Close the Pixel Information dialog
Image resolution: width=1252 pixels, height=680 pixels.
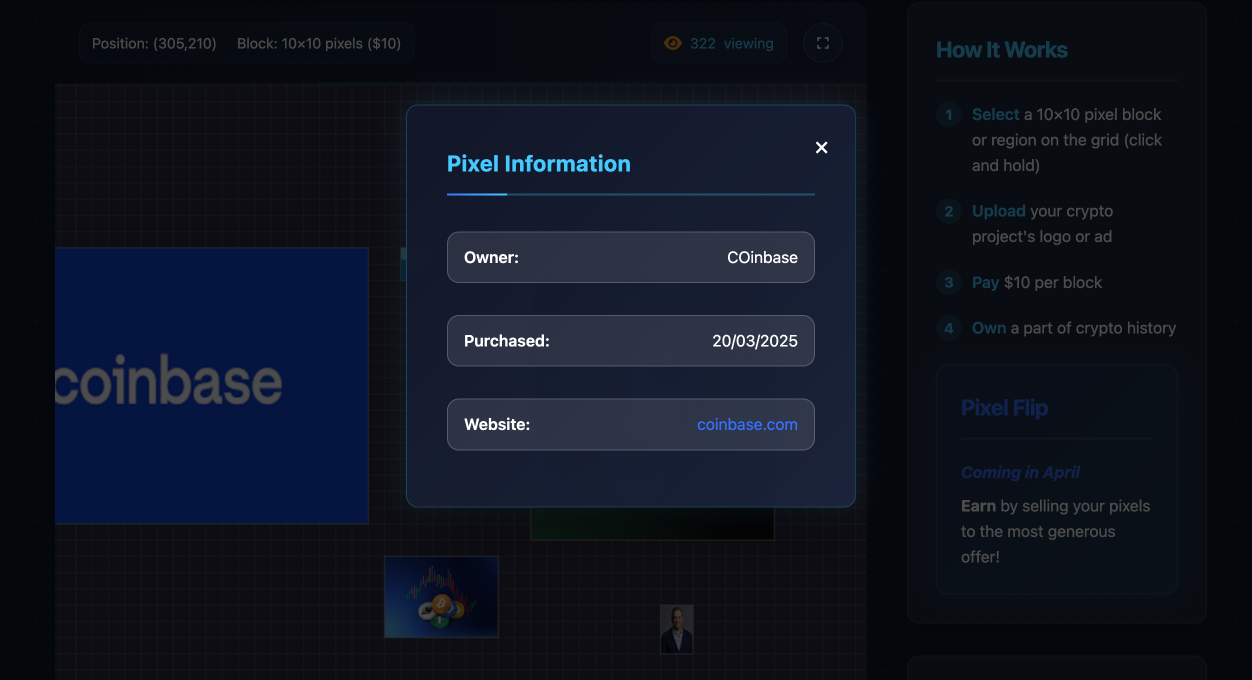coord(822,148)
